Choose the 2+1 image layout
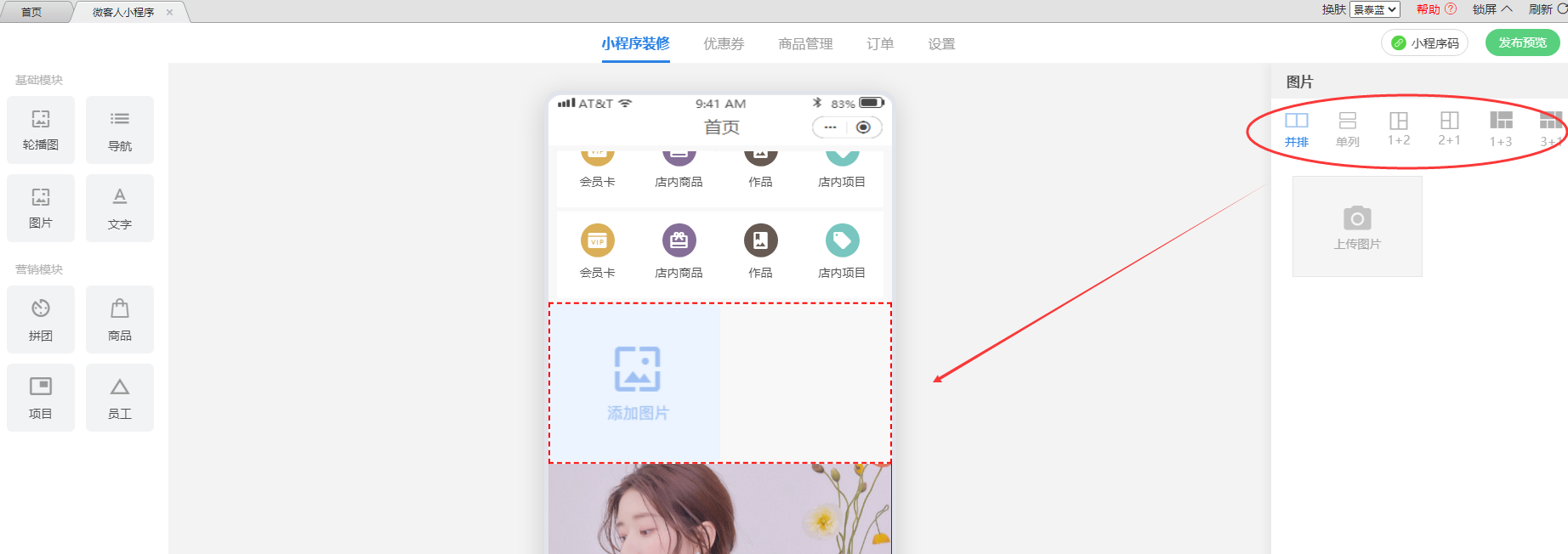1568x554 pixels. 1450,129
